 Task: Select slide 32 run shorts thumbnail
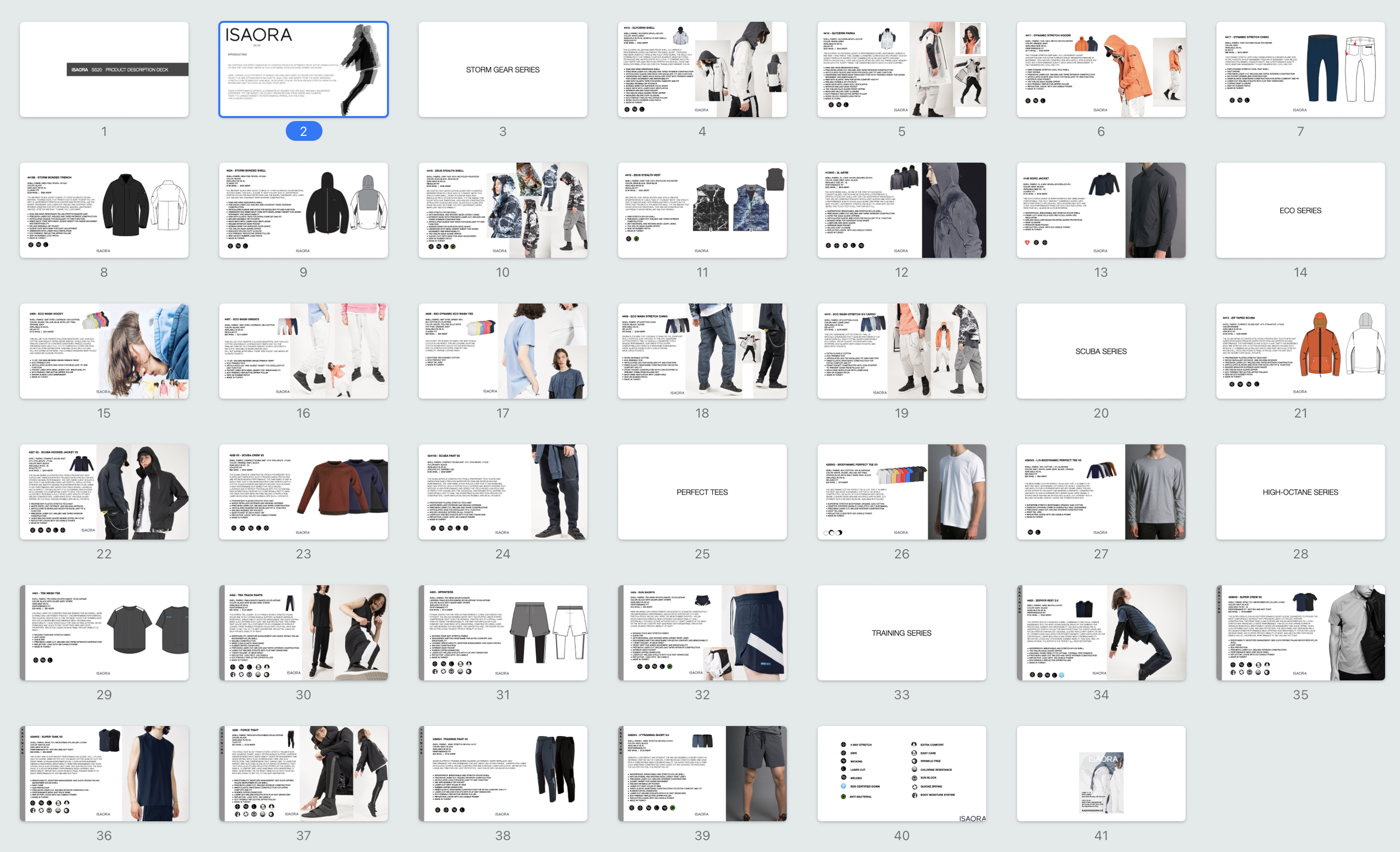[x=702, y=633]
